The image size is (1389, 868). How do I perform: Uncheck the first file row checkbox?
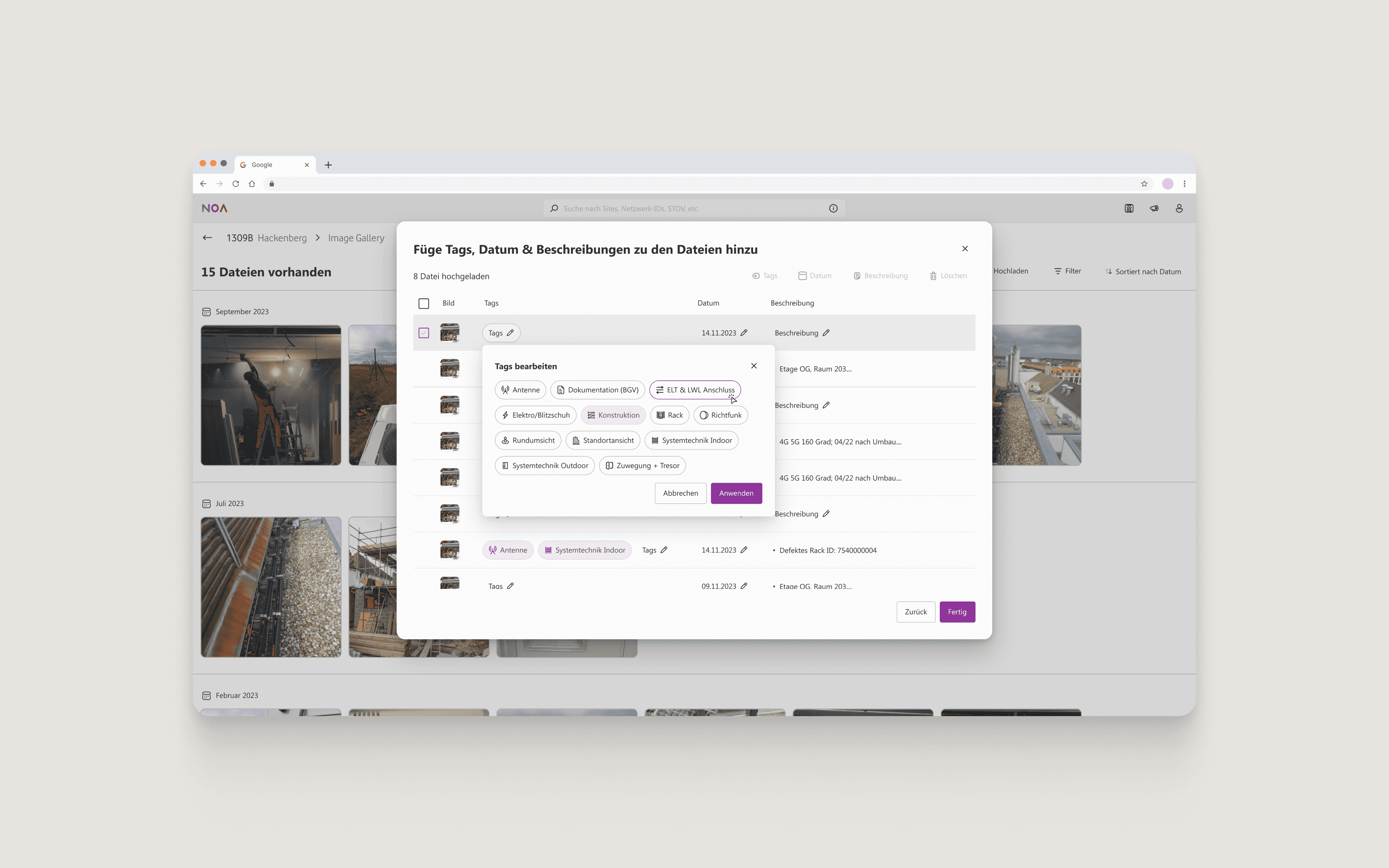(x=424, y=333)
